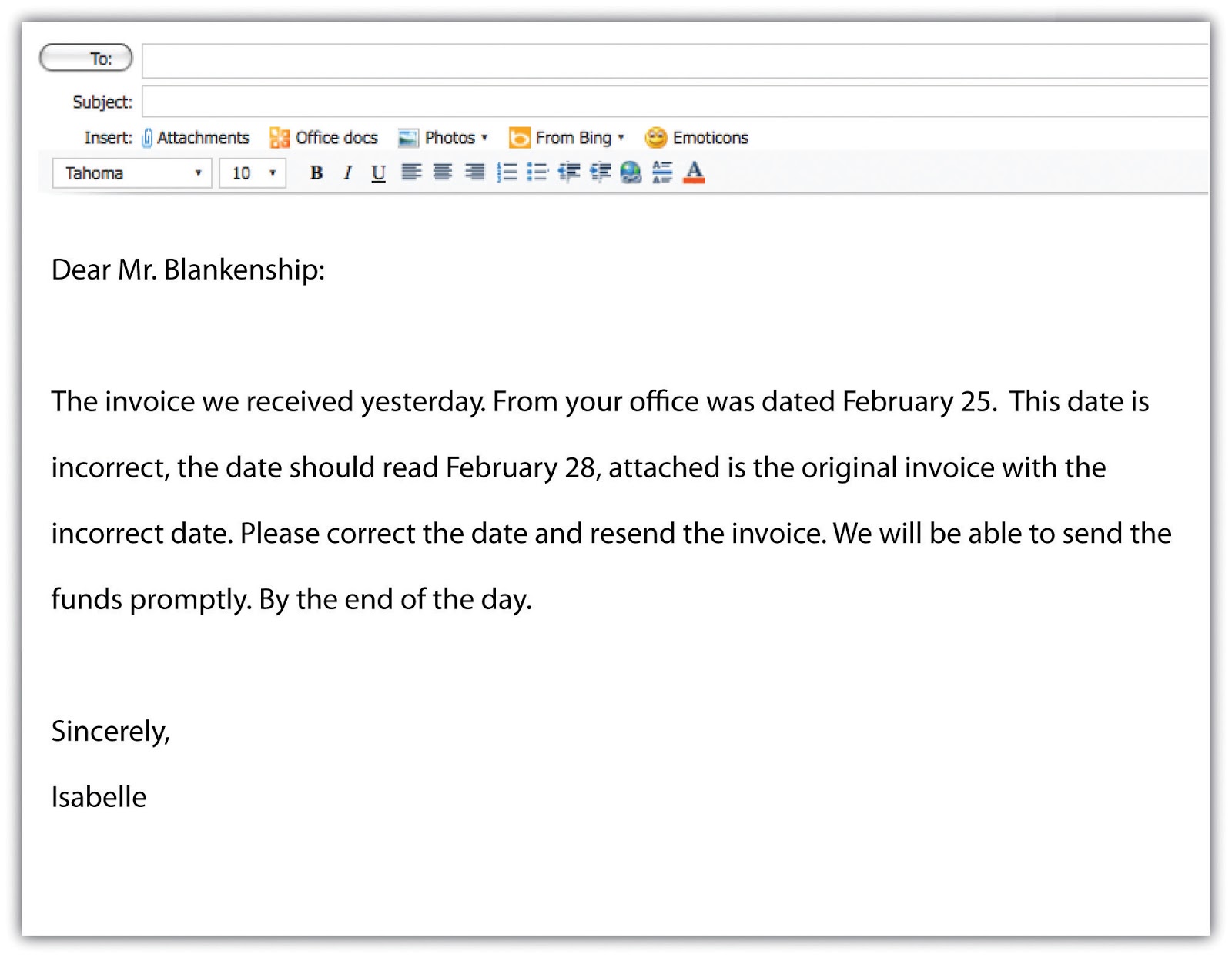The height and width of the screenshot is (958, 1232).
Task: Create a bulleted list
Action: [538, 173]
